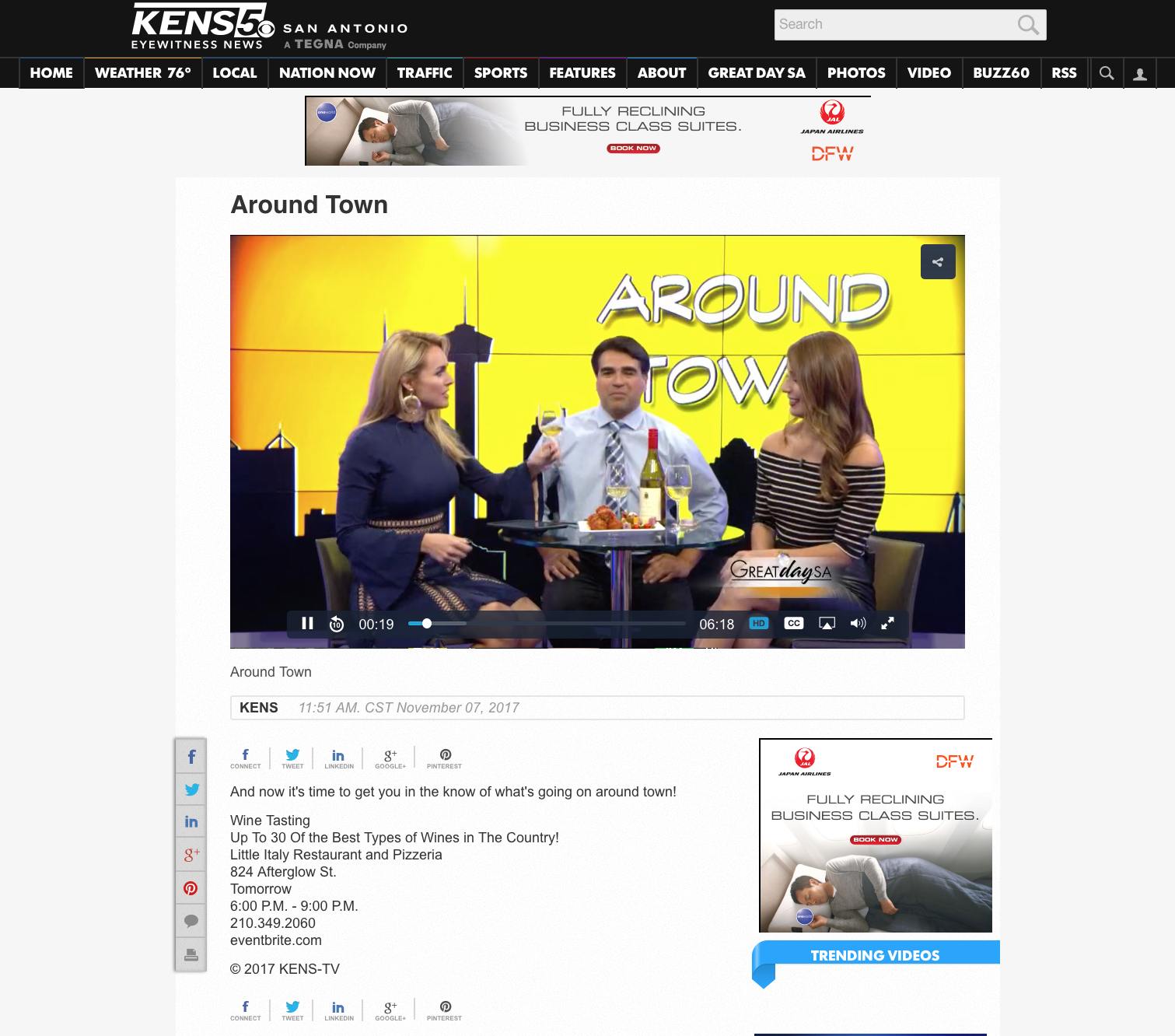This screenshot has width=1175, height=1036.
Task: Open the video share overlay button
Action: click(x=938, y=262)
